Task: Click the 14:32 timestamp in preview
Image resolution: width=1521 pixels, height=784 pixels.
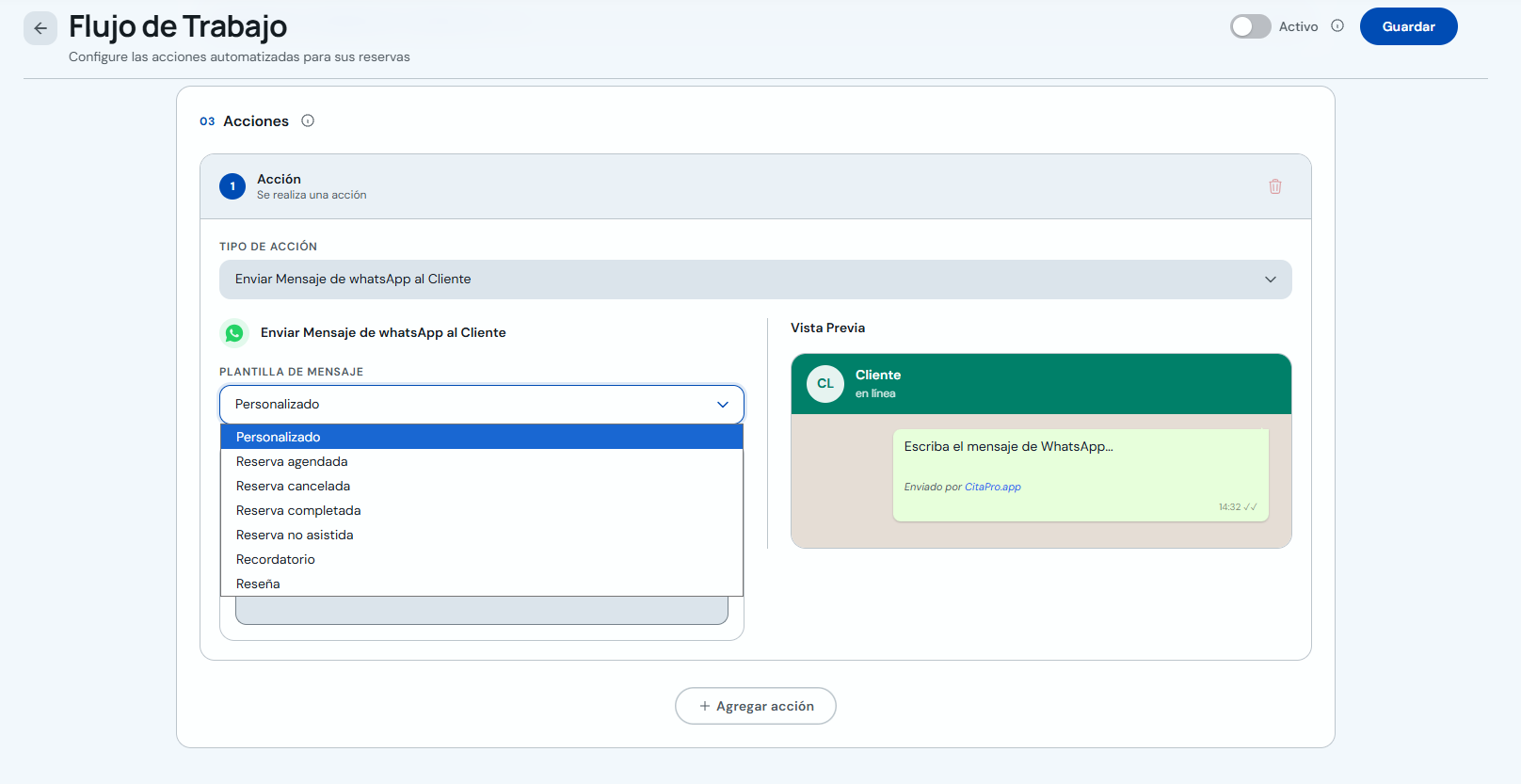Action: point(1229,507)
